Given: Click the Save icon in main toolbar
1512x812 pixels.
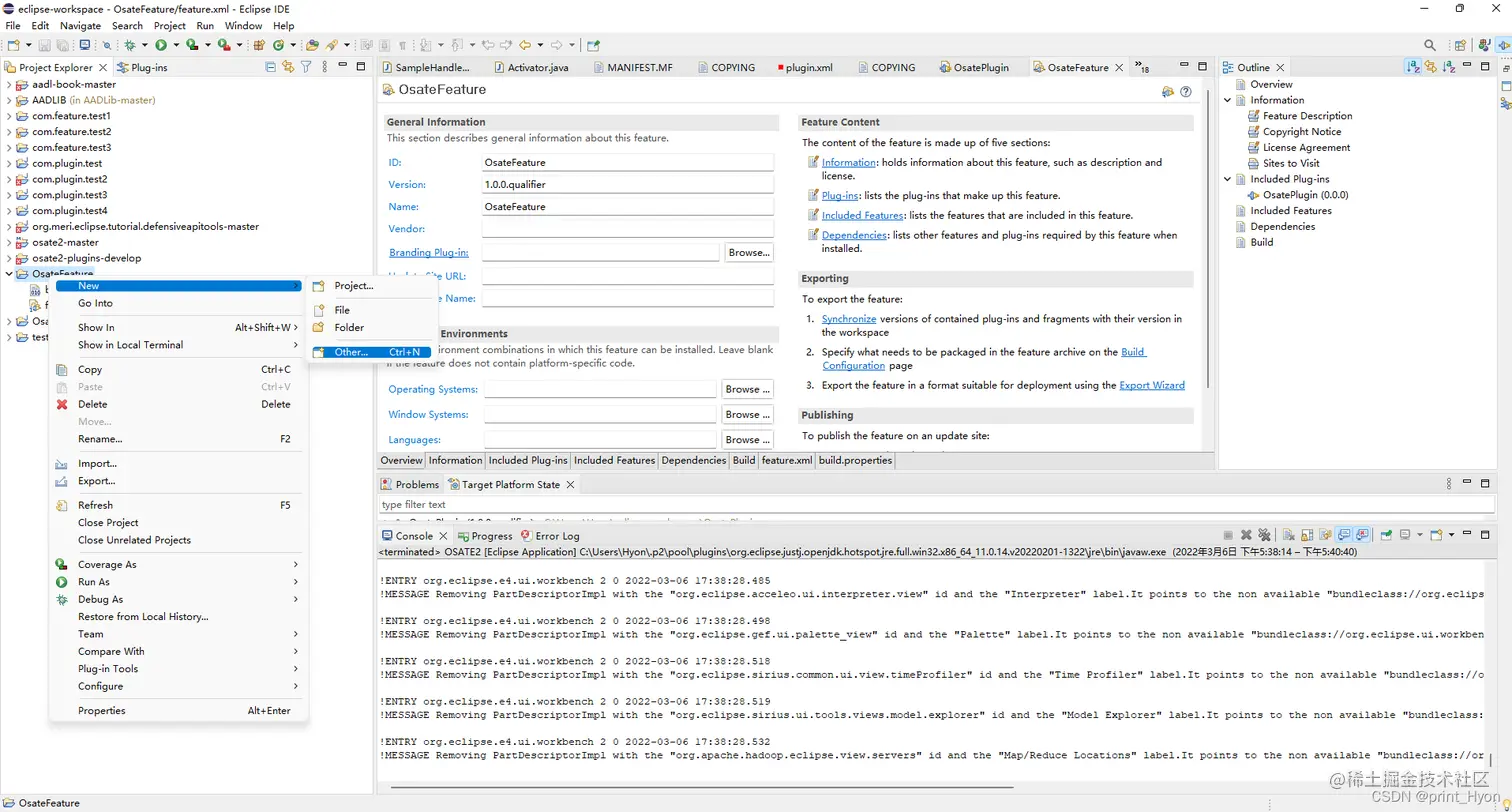Looking at the screenshot, I should tap(44, 45).
